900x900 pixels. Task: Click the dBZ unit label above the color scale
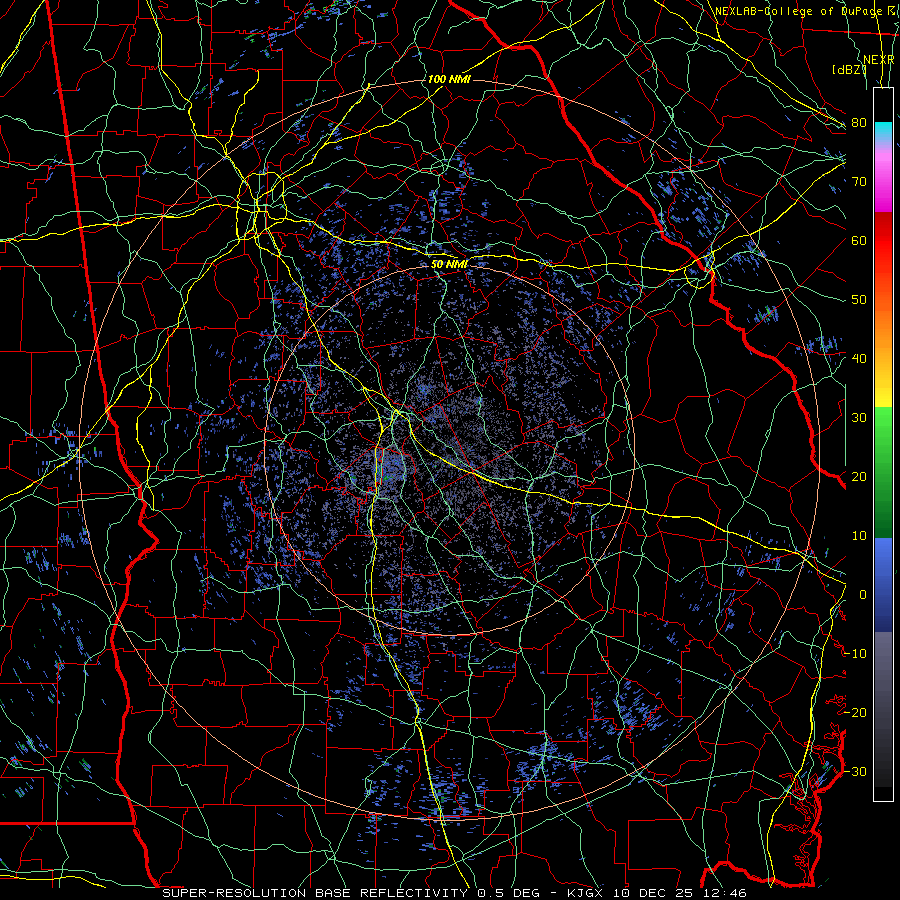[x=849, y=69]
